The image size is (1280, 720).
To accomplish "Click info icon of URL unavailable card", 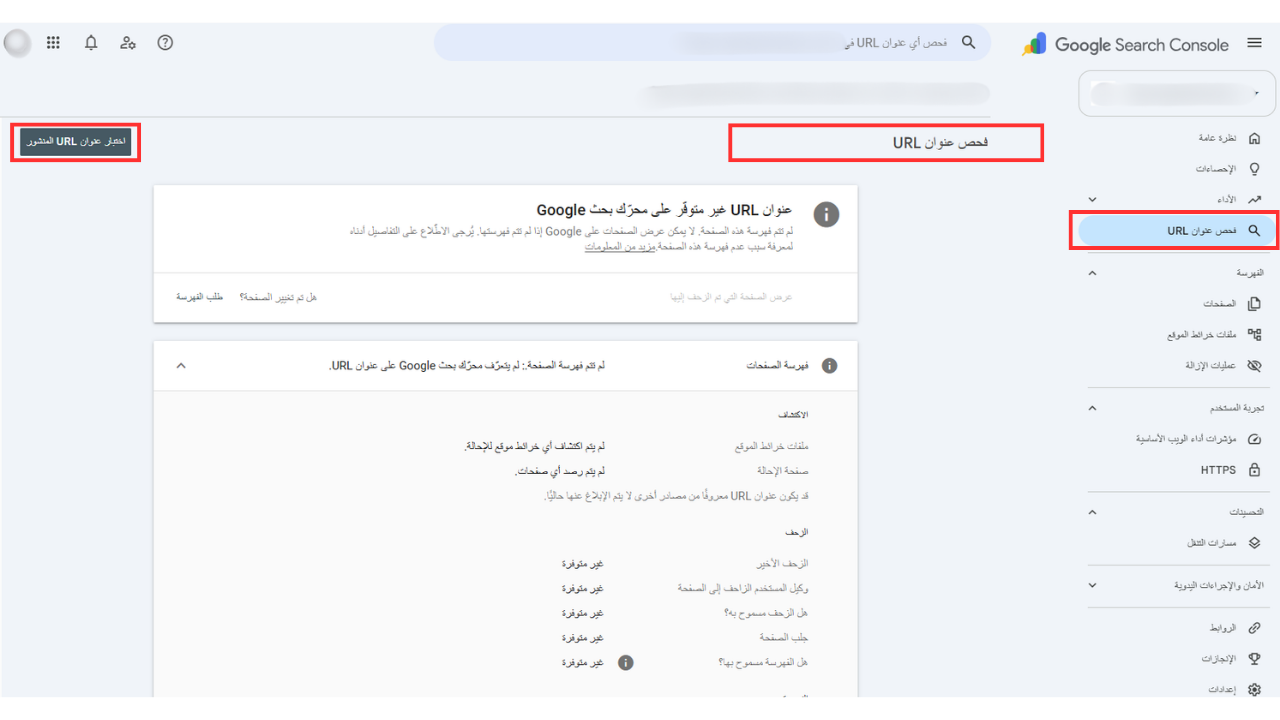I will [826, 214].
